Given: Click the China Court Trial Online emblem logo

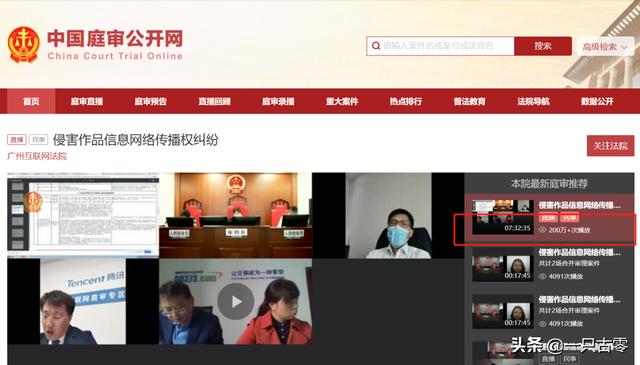Looking at the screenshot, I should click(24, 45).
